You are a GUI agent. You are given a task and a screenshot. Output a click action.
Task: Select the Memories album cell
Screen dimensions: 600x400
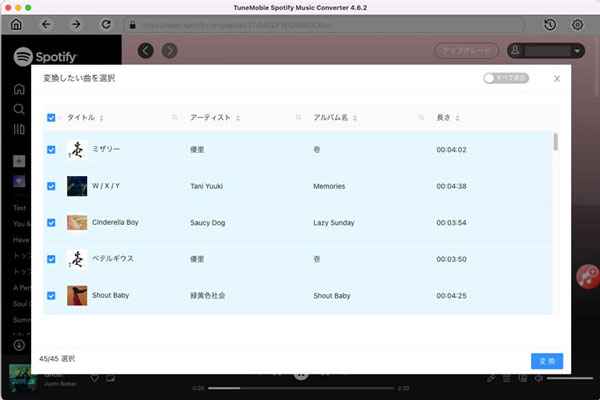329,186
